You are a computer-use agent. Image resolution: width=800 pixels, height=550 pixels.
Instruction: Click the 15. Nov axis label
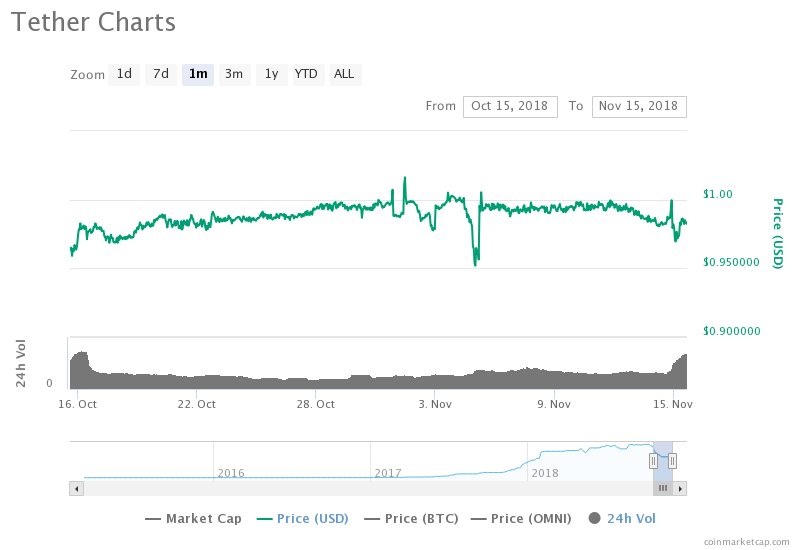click(x=673, y=405)
